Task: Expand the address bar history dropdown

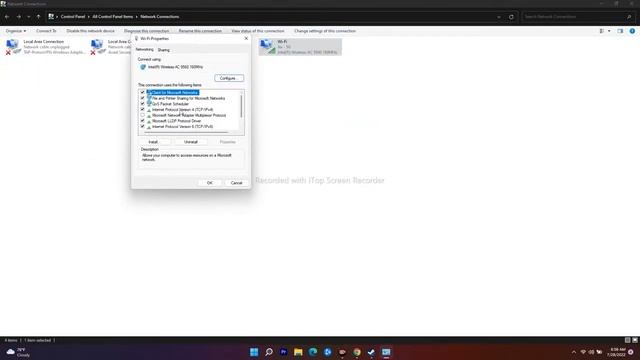Action: [x=499, y=17]
